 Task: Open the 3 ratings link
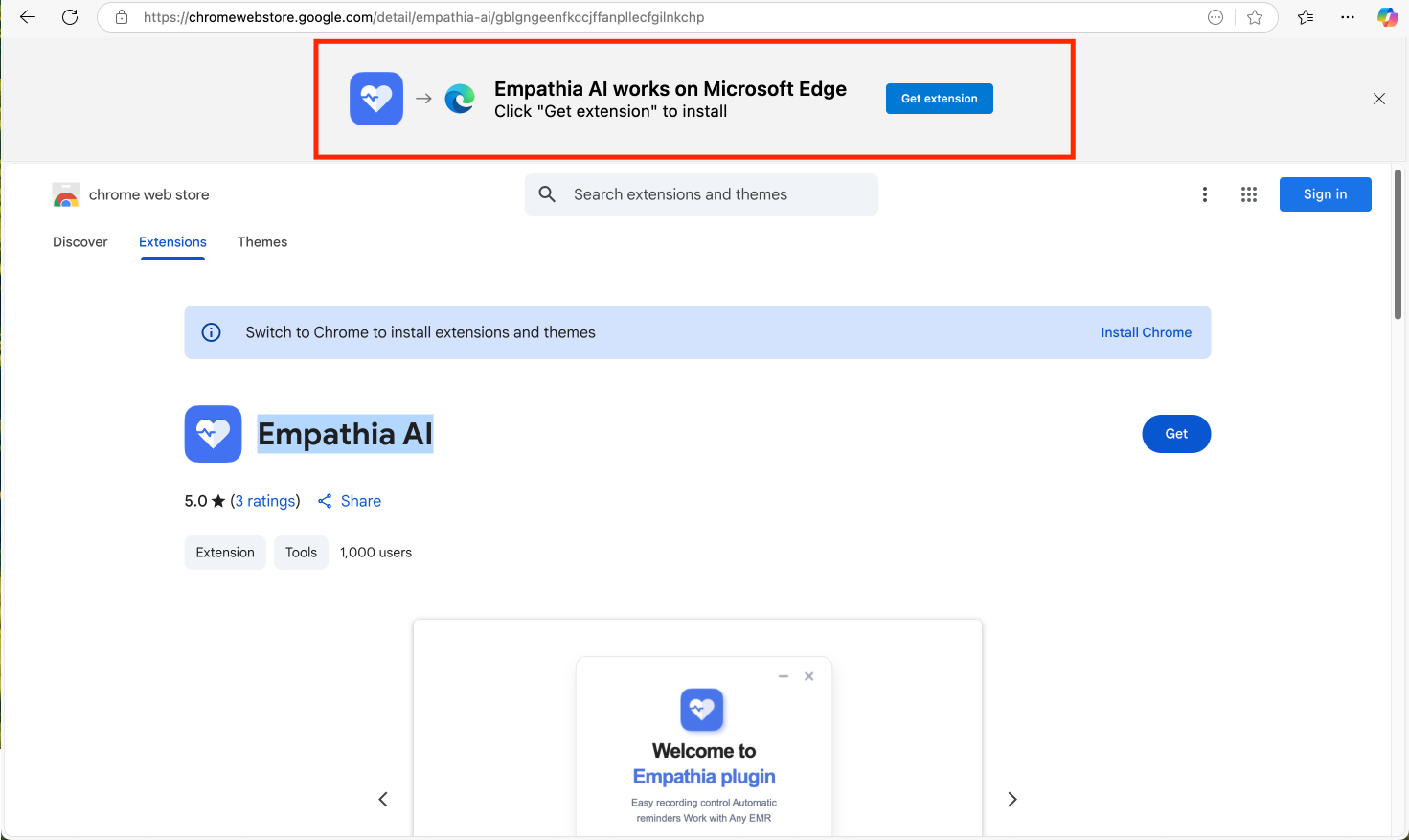point(265,501)
